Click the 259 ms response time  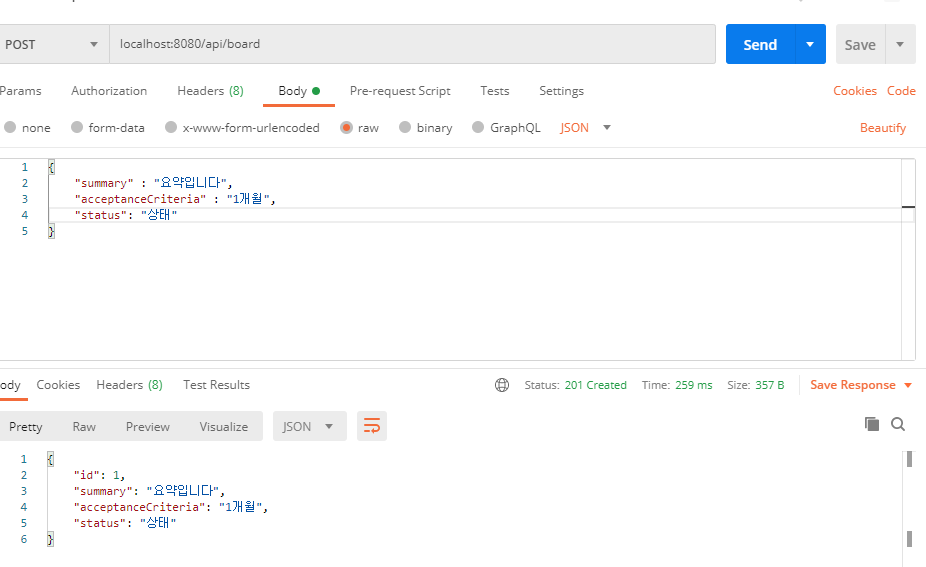click(x=693, y=385)
